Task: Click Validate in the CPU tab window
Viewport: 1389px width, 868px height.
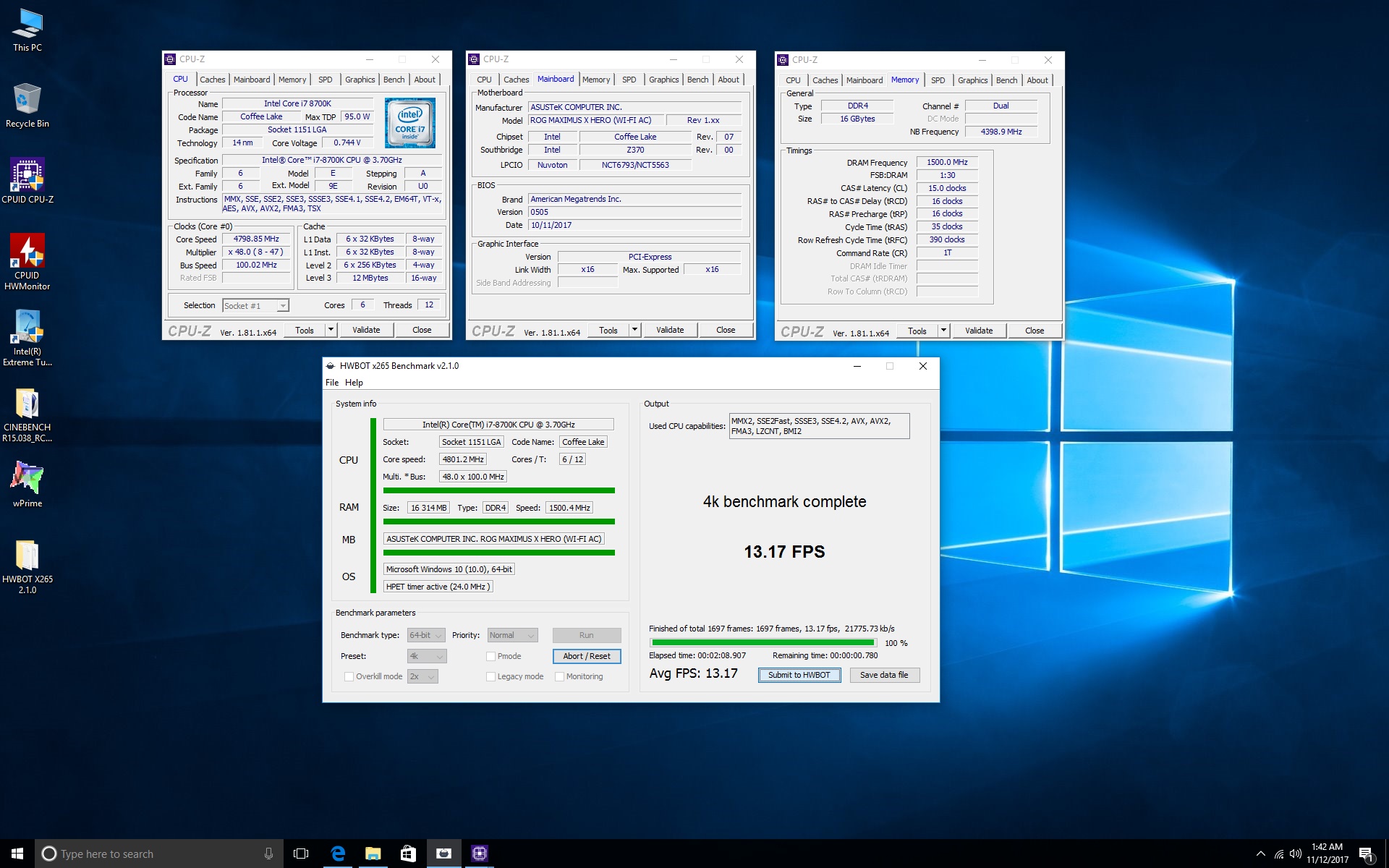Action: [366, 330]
